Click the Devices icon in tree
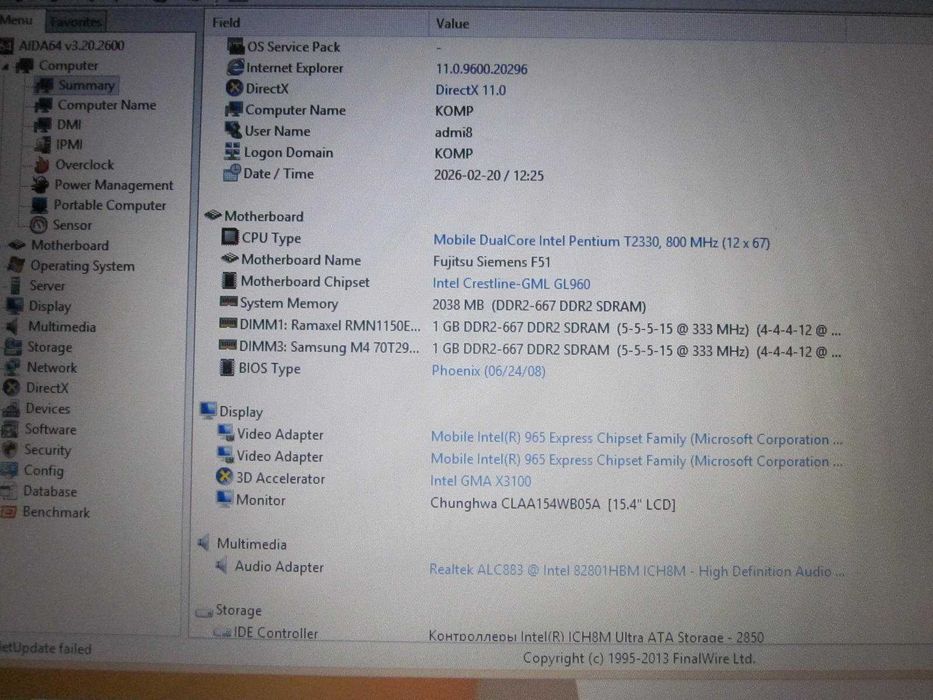933x700 pixels. click(x=11, y=409)
